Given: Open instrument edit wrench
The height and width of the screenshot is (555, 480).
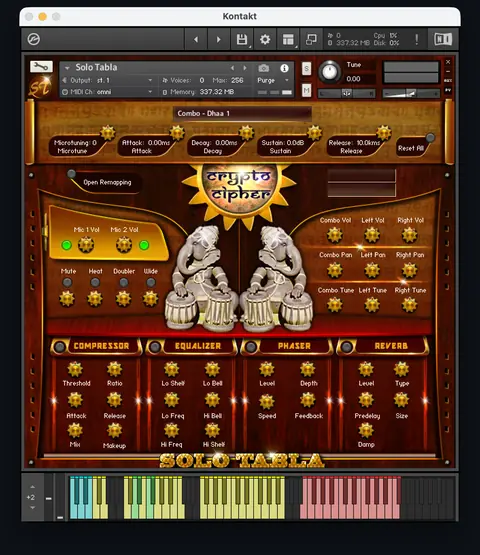Looking at the screenshot, I should [41, 67].
